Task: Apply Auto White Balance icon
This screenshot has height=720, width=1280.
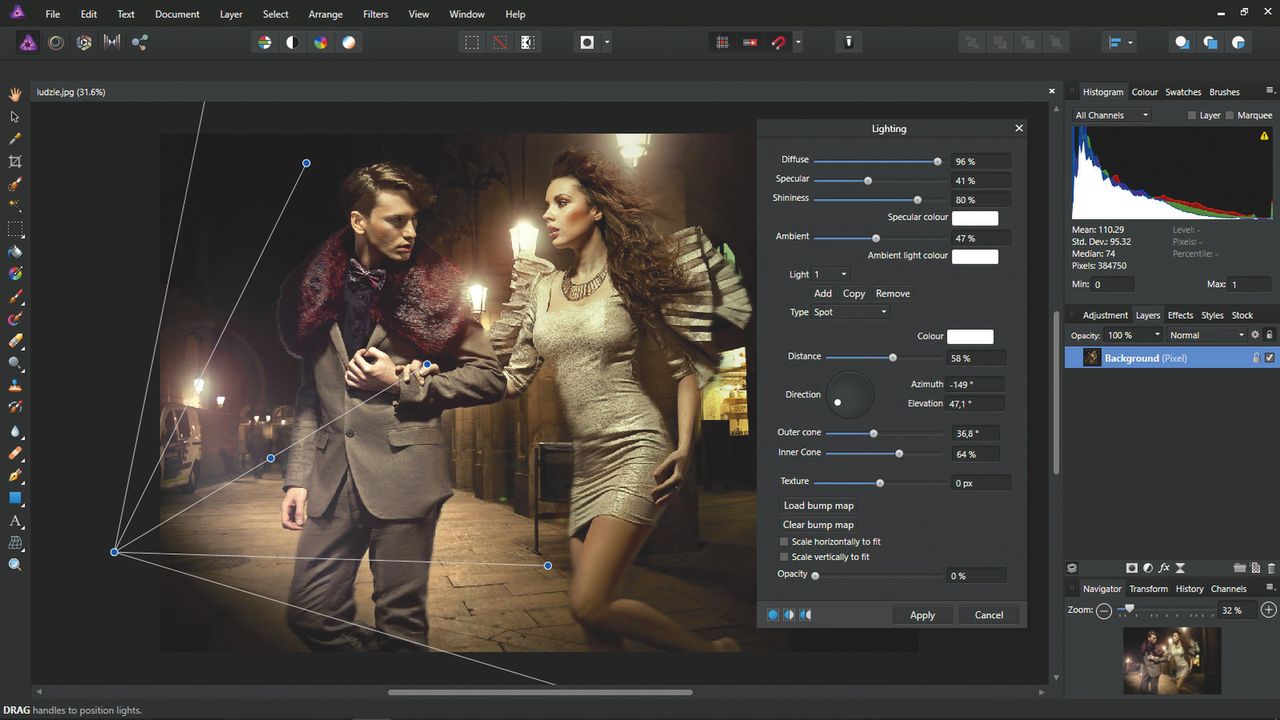Action: click(x=348, y=43)
